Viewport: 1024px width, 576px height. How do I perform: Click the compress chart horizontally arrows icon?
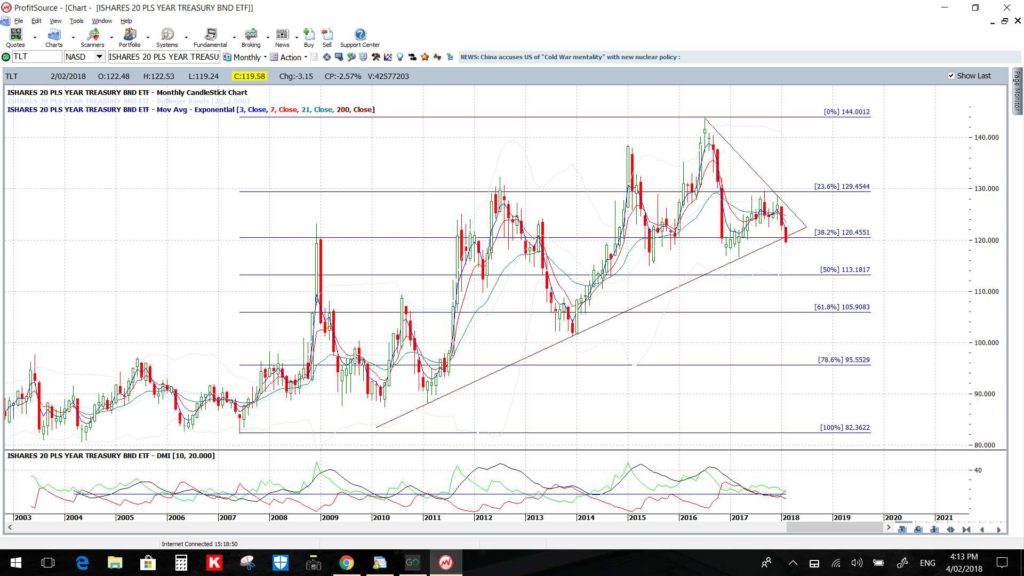point(967,530)
